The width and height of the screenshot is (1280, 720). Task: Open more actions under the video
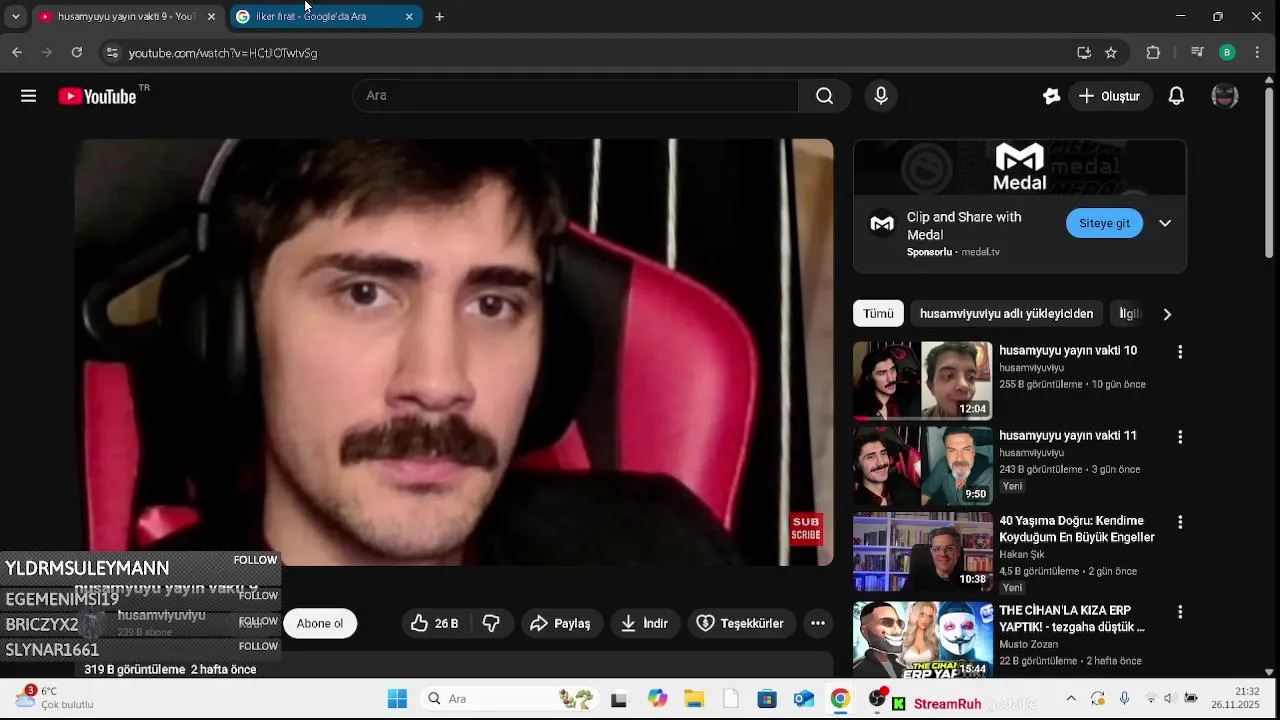tap(818, 623)
